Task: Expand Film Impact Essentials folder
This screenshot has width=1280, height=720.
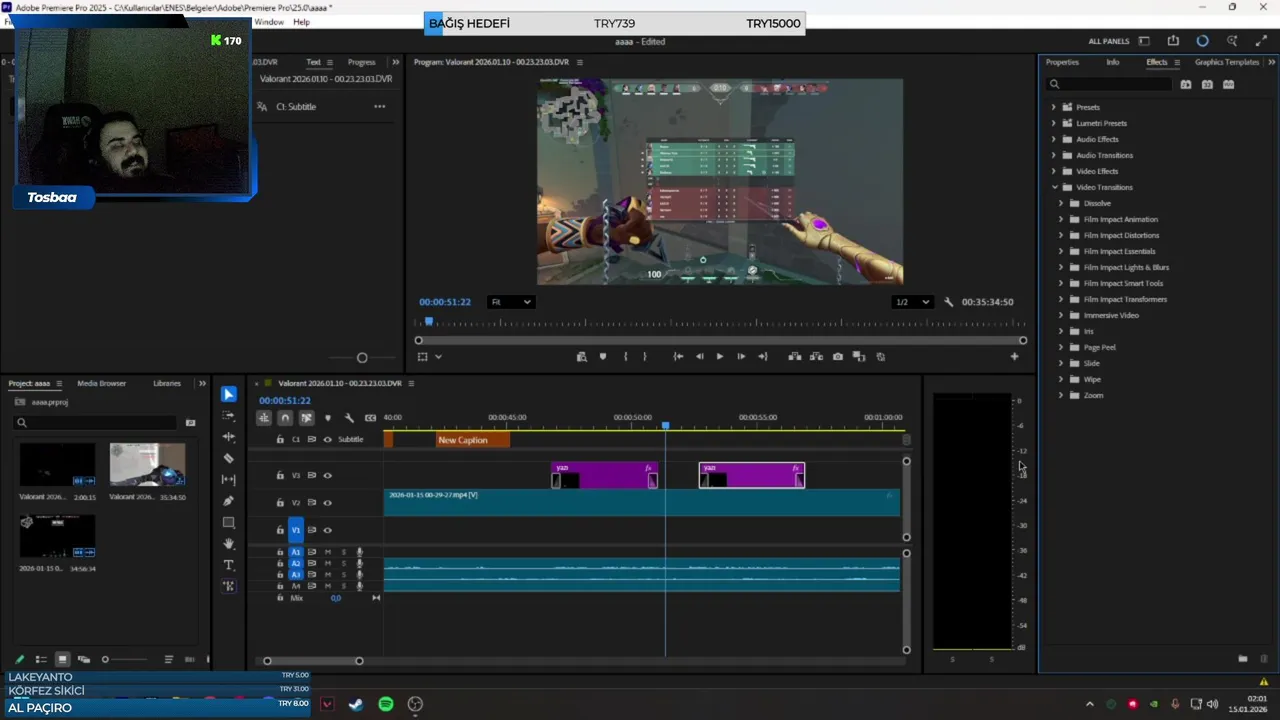Action: (1061, 251)
